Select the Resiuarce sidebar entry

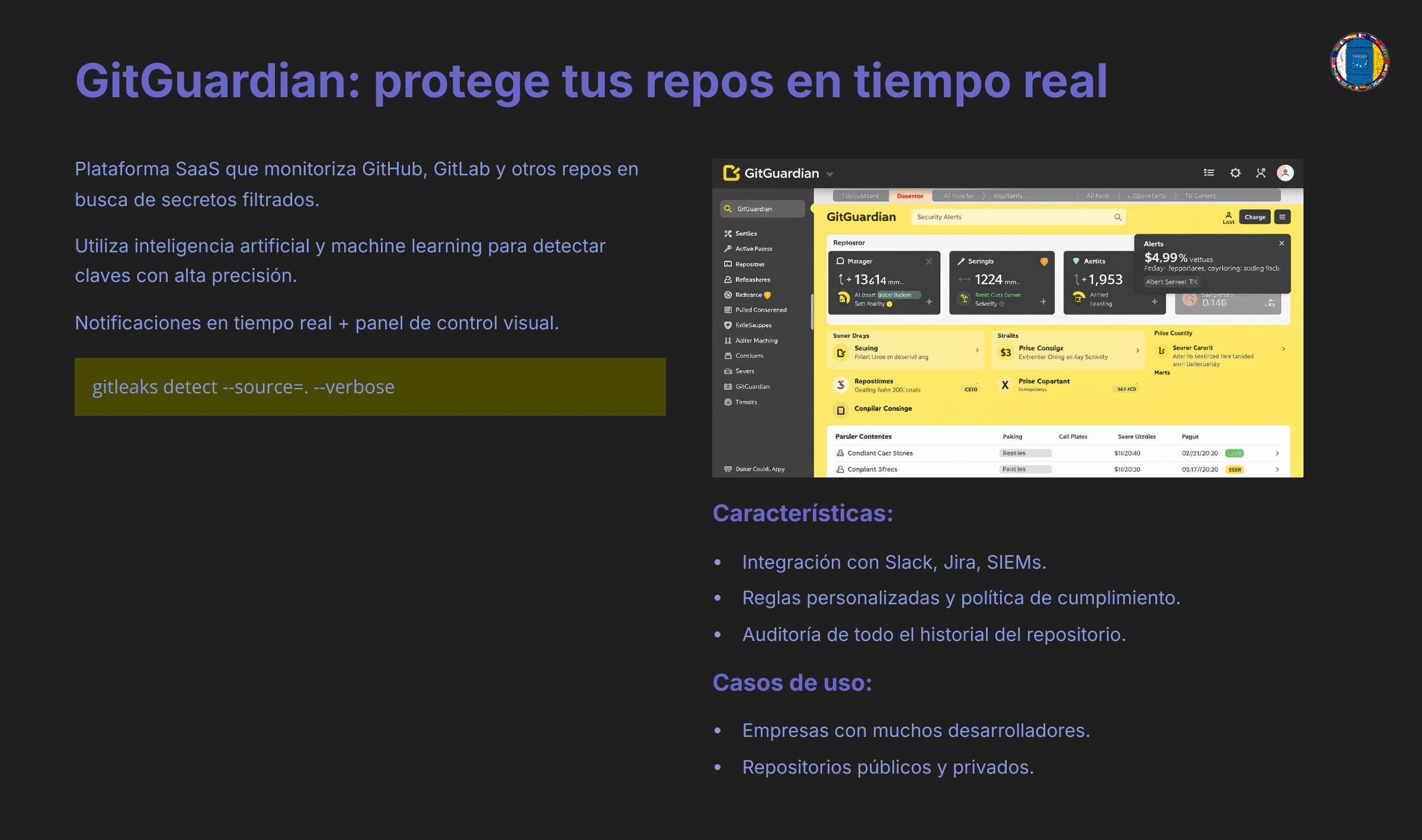748,295
